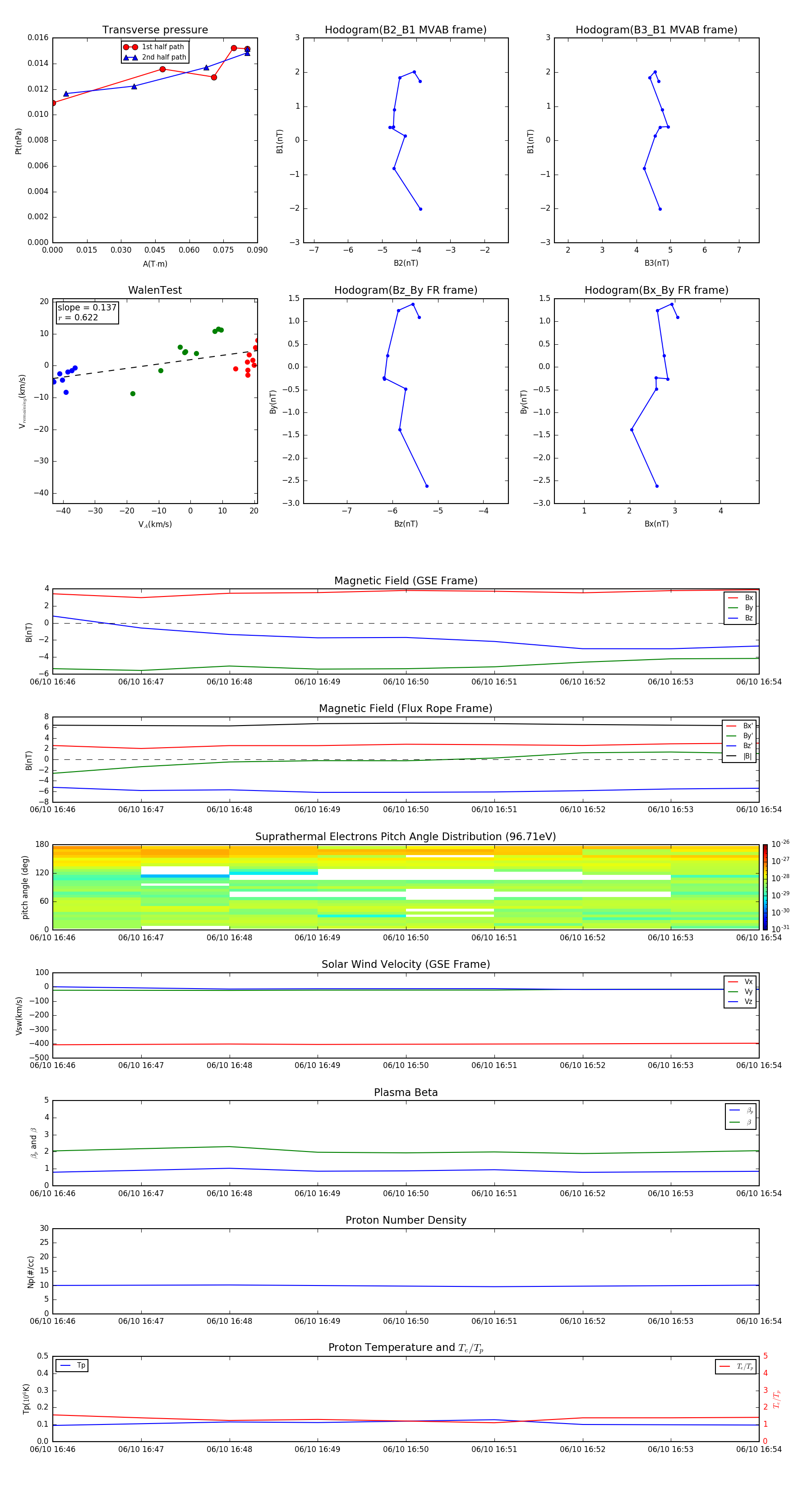The height and width of the screenshot is (1489, 812).
Task: Click the 'slope = 0.137' annotation
Action: point(87,308)
